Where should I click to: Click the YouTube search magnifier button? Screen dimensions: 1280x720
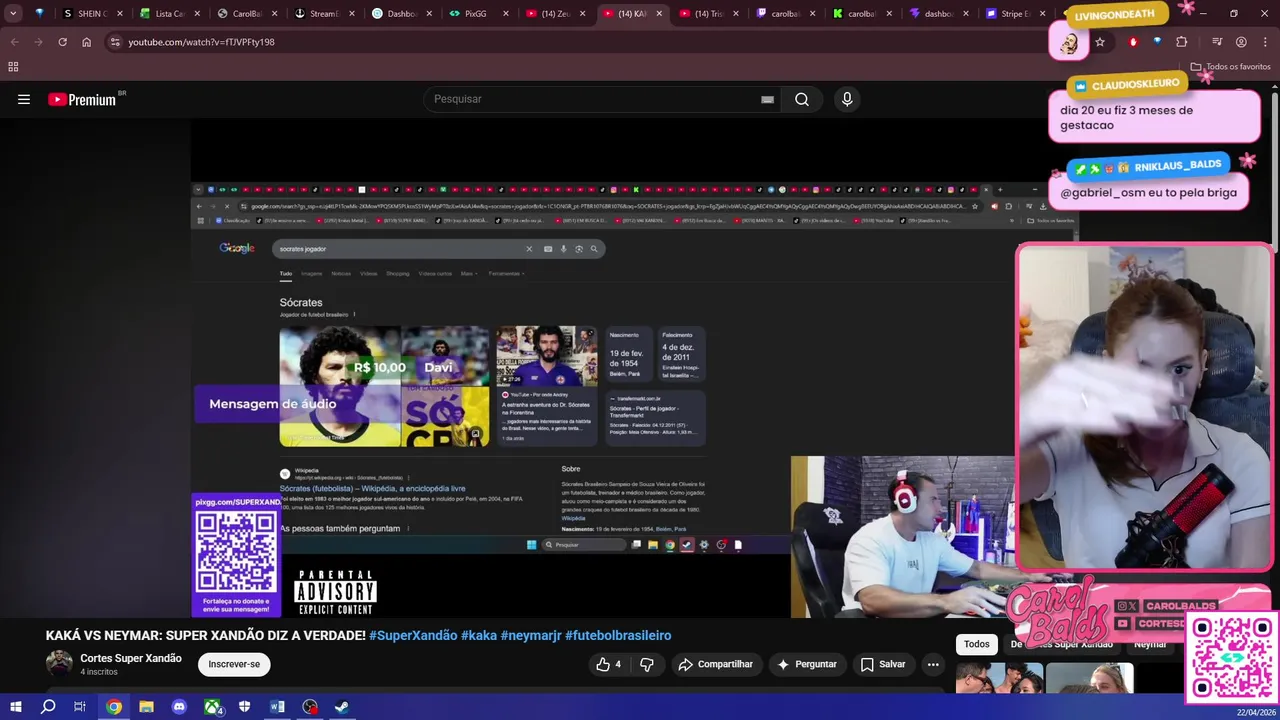pyautogui.click(x=802, y=99)
